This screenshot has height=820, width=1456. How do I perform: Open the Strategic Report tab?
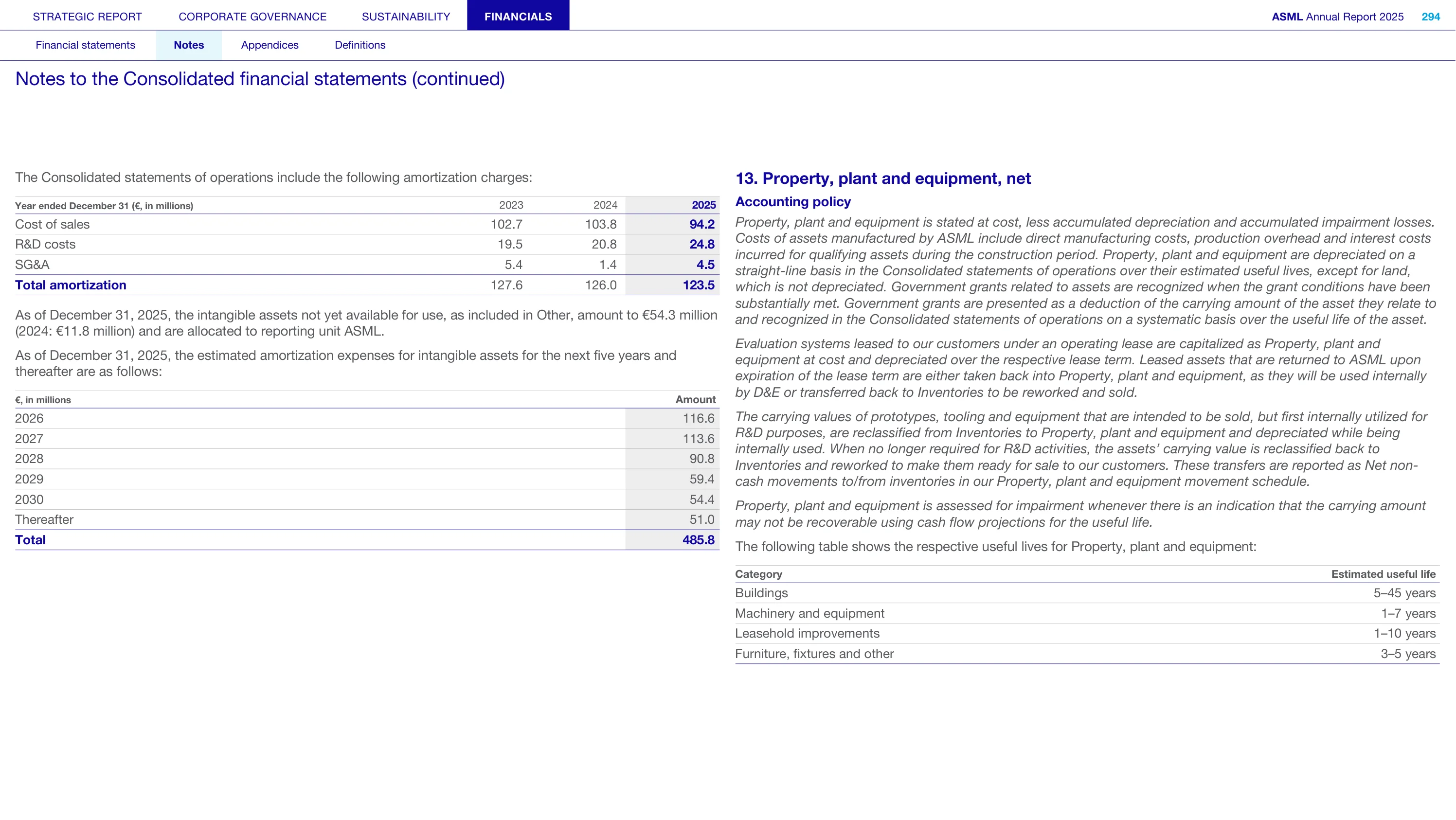(x=87, y=17)
